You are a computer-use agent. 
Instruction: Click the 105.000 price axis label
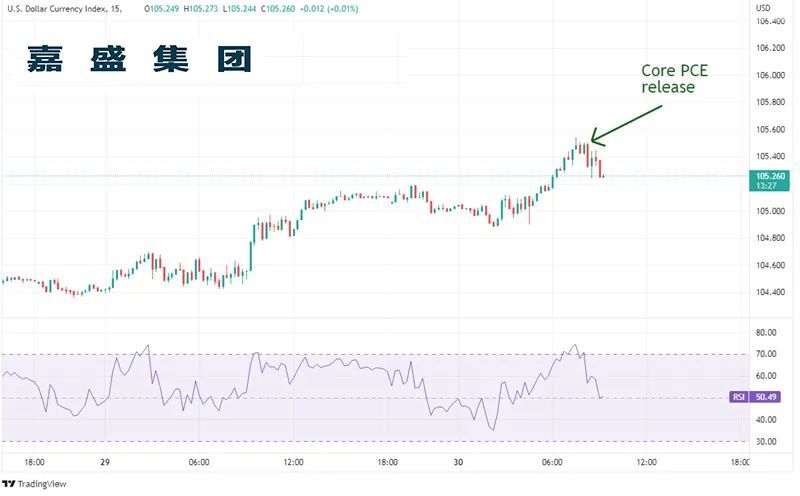tap(770, 211)
